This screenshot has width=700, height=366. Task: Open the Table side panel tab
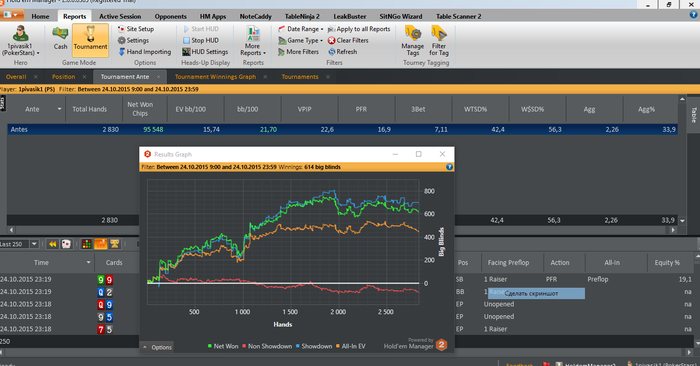pos(693,115)
